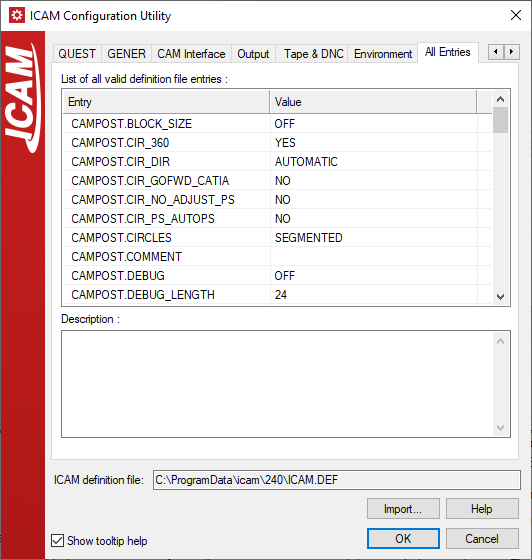Open the CAM Interface tab
The height and width of the screenshot is (560, 532).
pyautogui.click(x=191, y=54)
